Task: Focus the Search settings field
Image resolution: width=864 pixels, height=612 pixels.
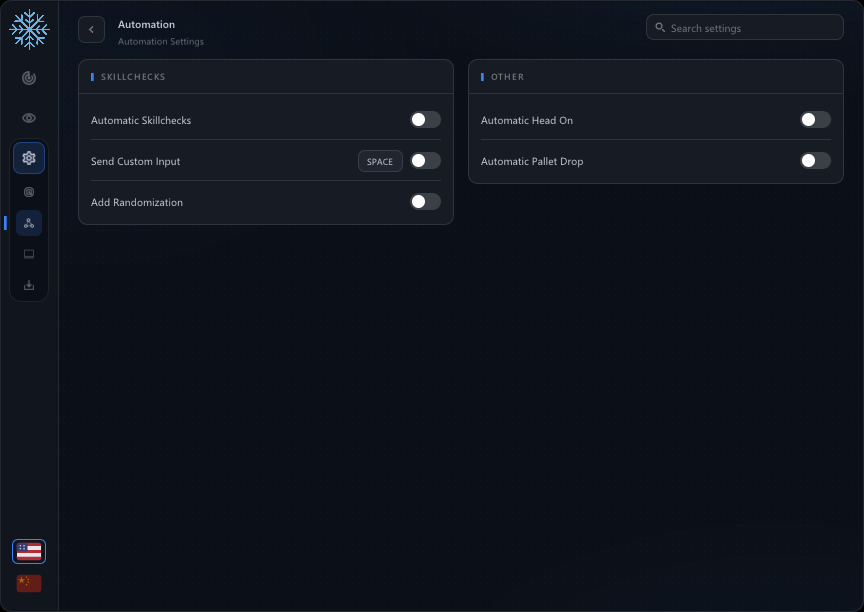Action: click(744, 28)
